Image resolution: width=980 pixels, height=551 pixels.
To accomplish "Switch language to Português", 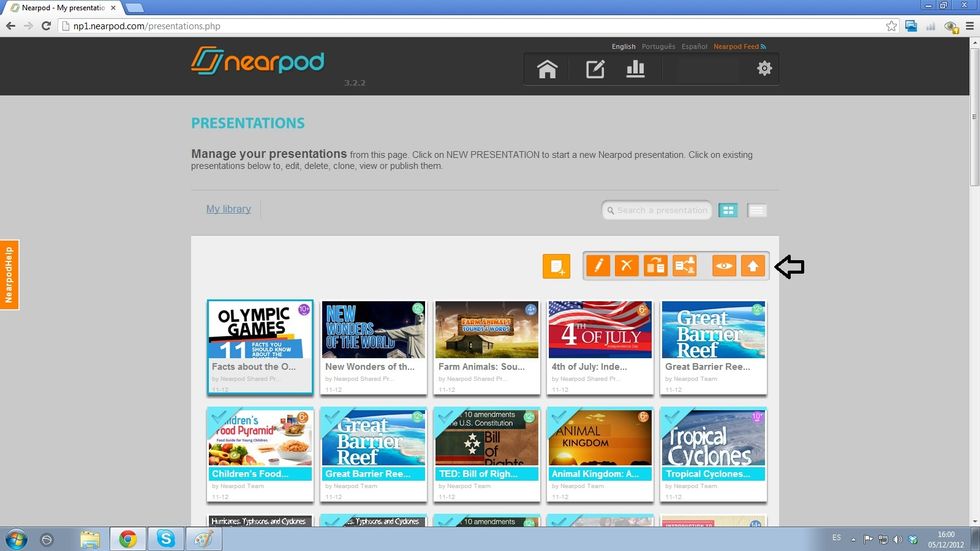I will pos(658,46).
